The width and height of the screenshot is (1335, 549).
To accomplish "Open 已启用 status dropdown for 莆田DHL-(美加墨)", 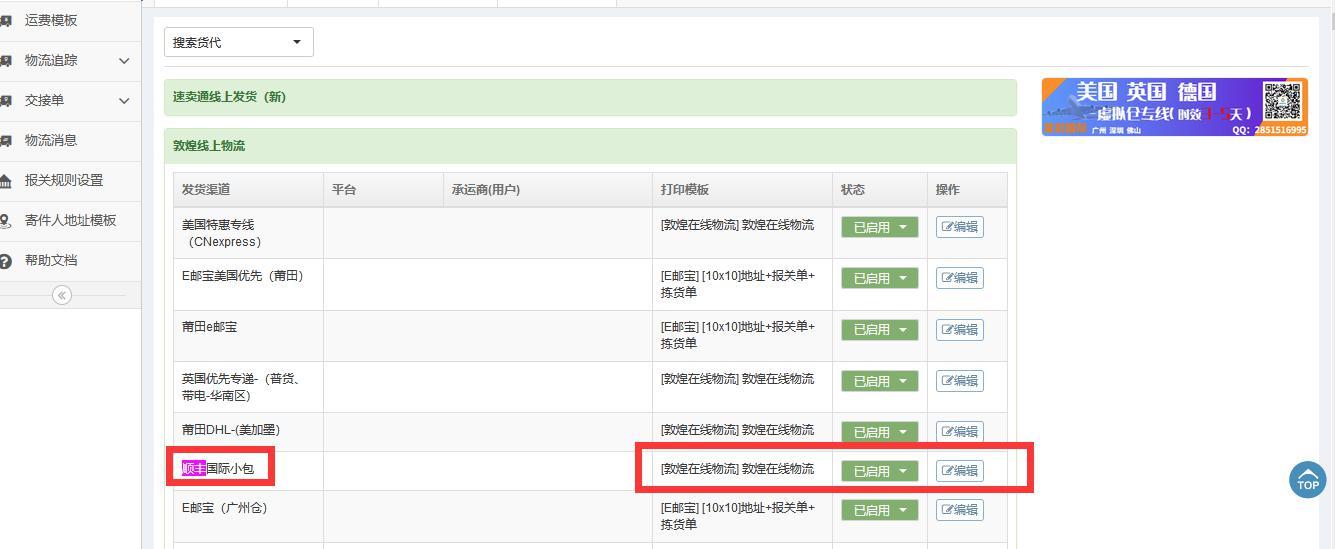I will point(879,432).
